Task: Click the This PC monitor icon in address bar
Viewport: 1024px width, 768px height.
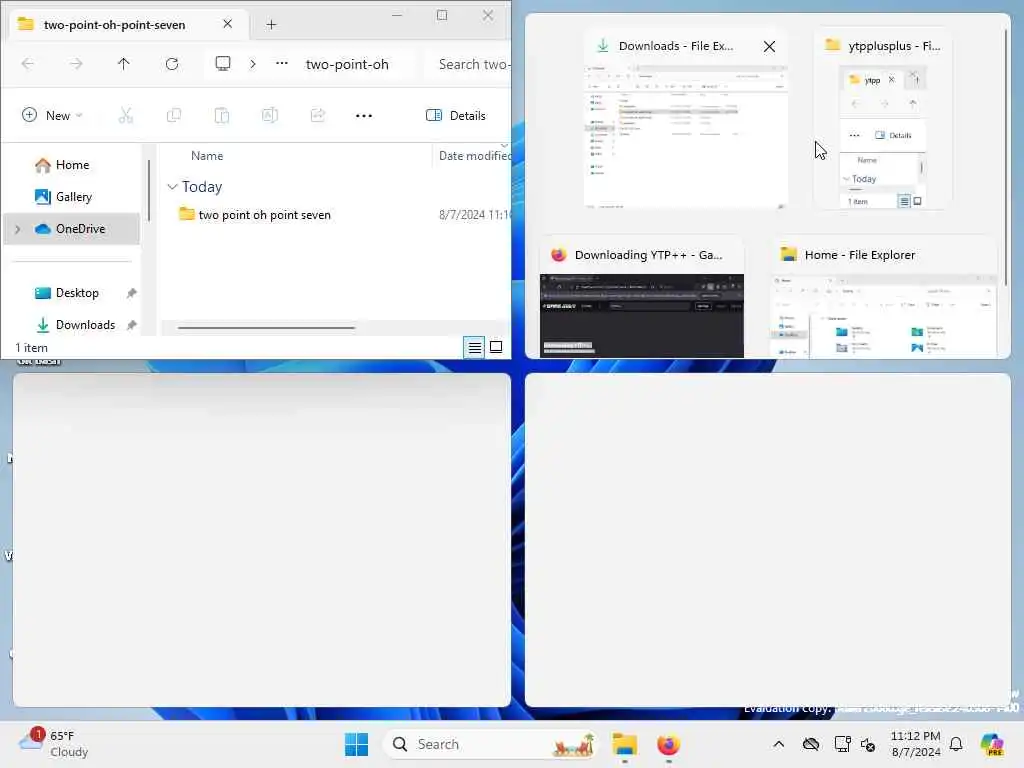Action: pyautogui.click(x=223, y=64)
